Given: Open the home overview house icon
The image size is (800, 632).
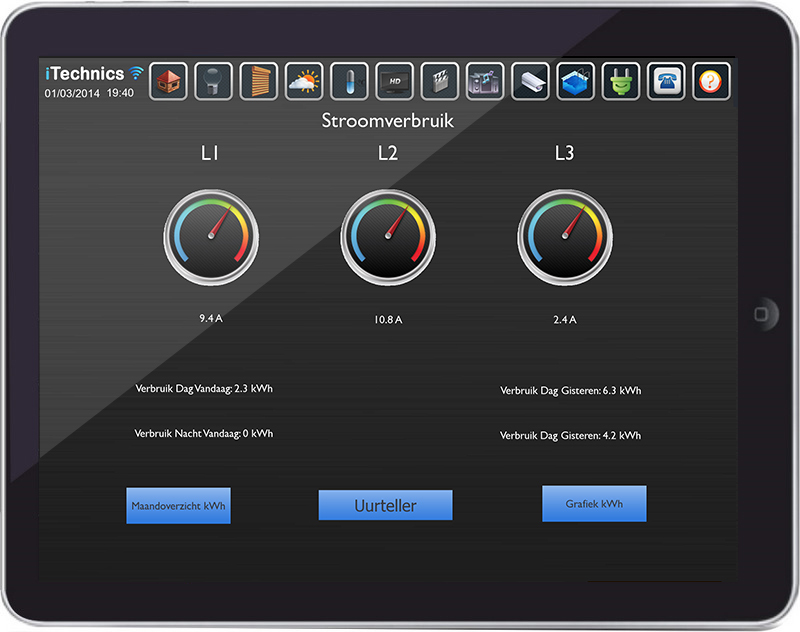Looking at the screenshot, I should pos(169,81).
